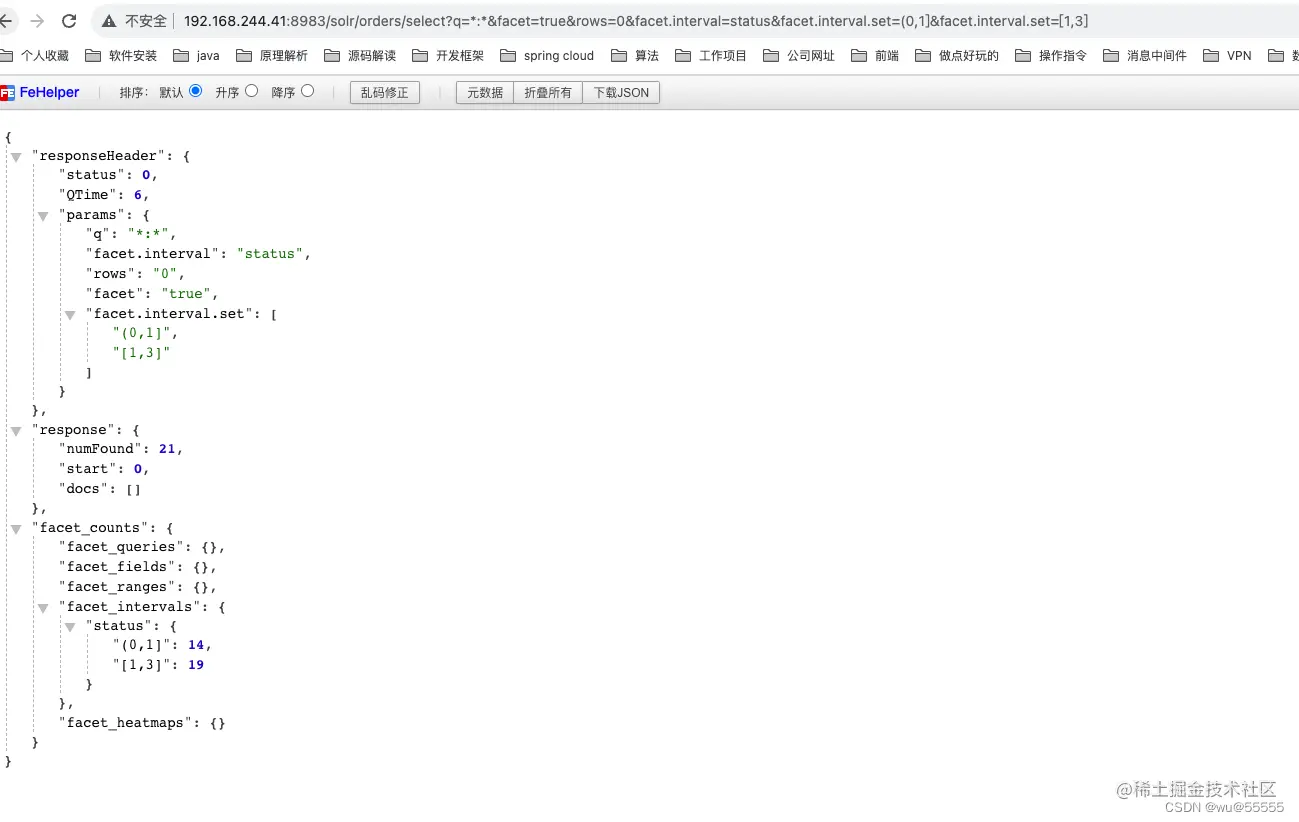Click the 折叠所有 collapse all button
Screen dimensions: 1299x822
548,93
